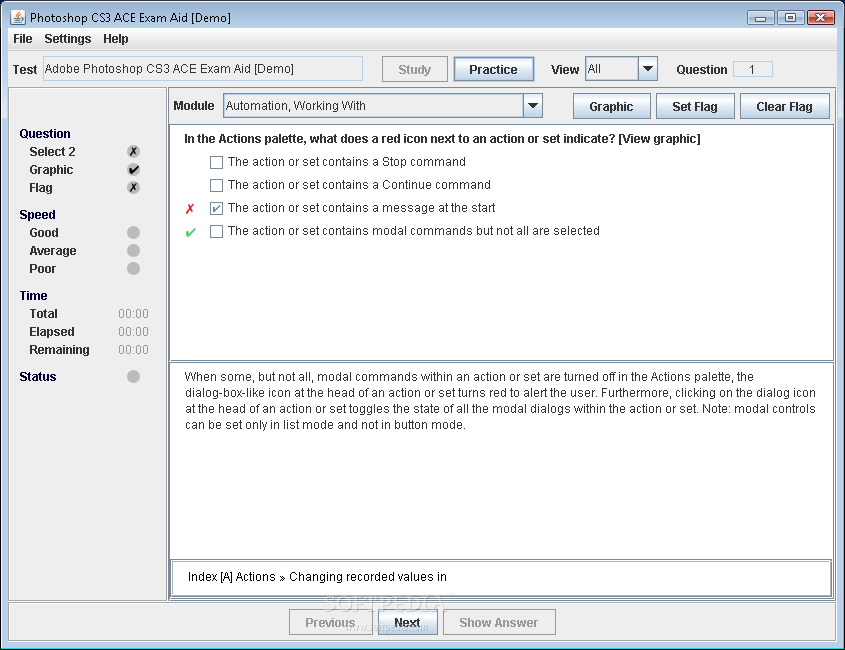Check 'contains a Continue command' answer
The width and height of the screenshot is (845, 650).
216,185
